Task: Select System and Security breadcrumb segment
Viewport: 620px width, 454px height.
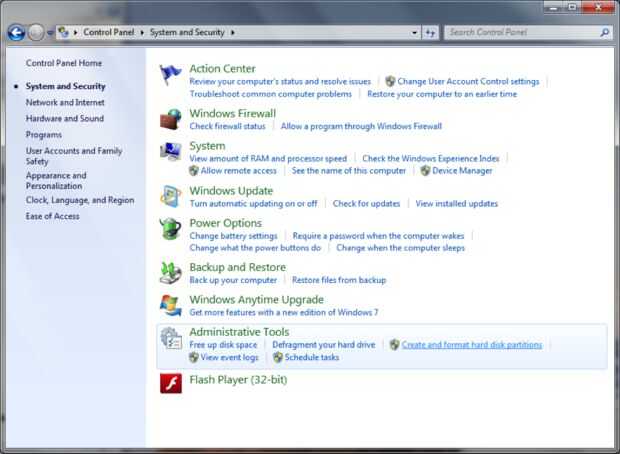Action: [x=187, y=32]
